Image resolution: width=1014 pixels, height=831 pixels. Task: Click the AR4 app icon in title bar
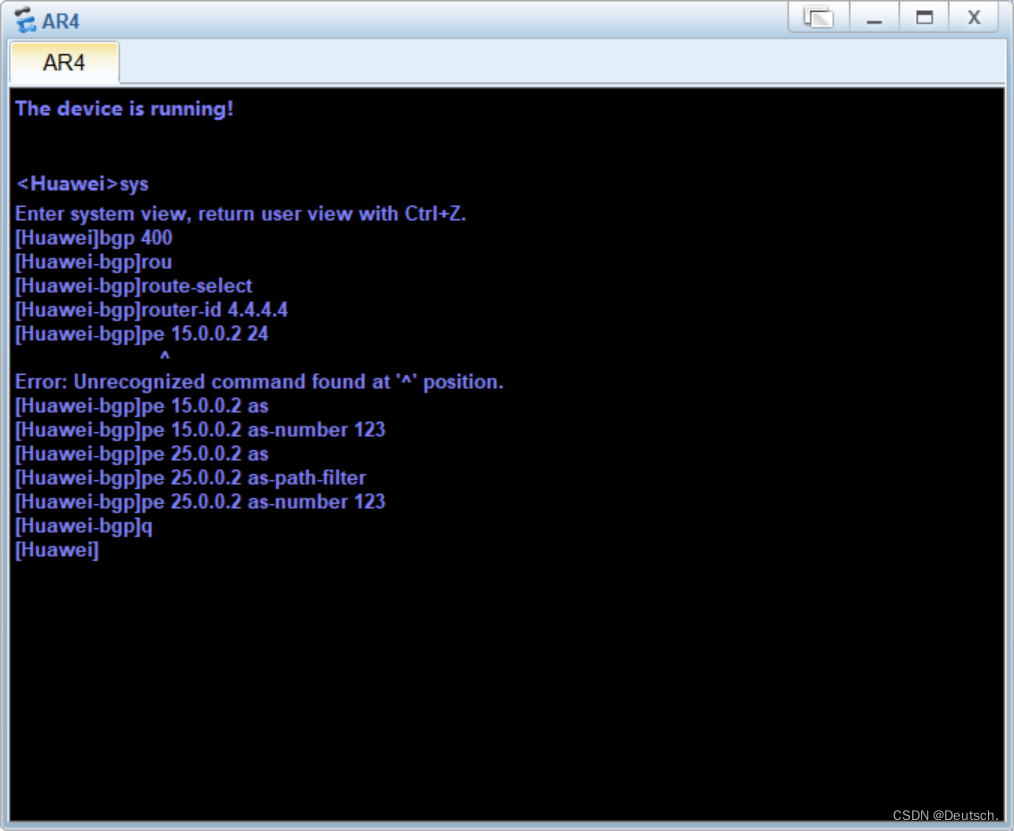click(25, 20)
